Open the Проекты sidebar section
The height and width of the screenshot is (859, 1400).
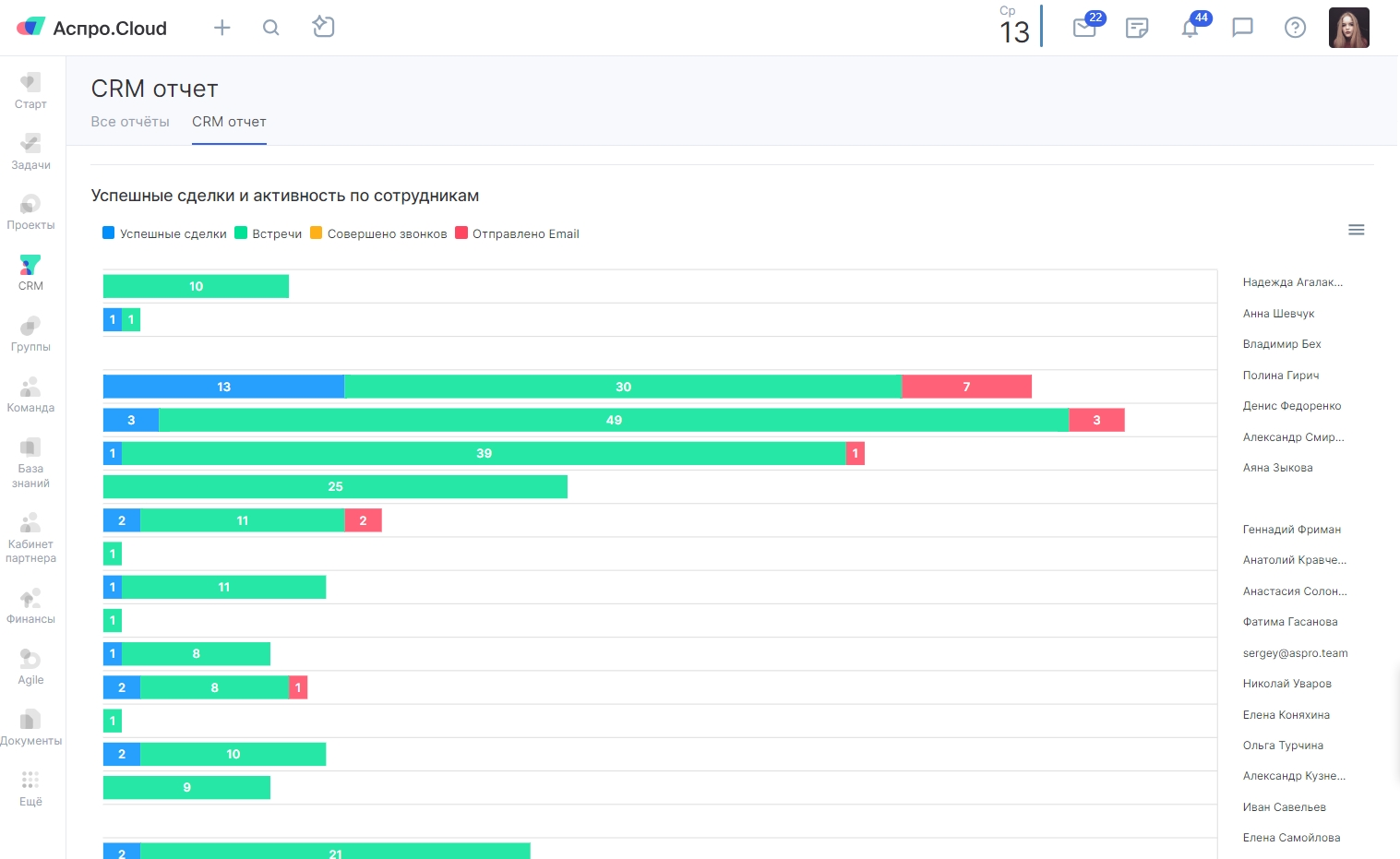(x=30, y=212)
